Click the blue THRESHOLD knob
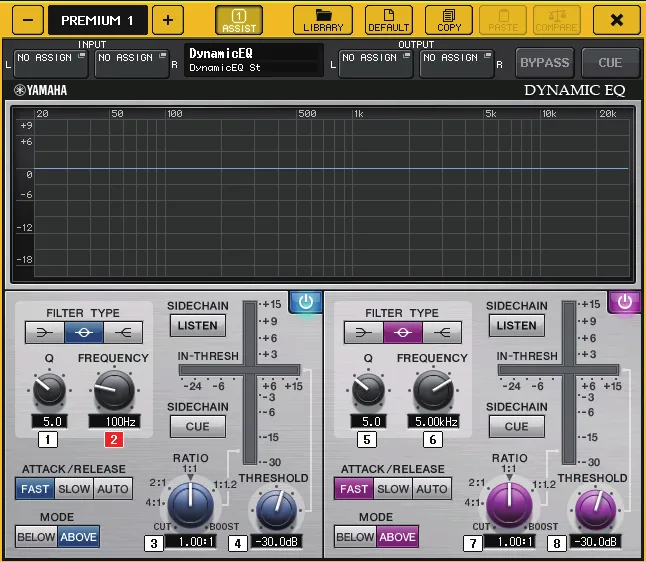Screen dimensions: 646x562 coord(276,509)
